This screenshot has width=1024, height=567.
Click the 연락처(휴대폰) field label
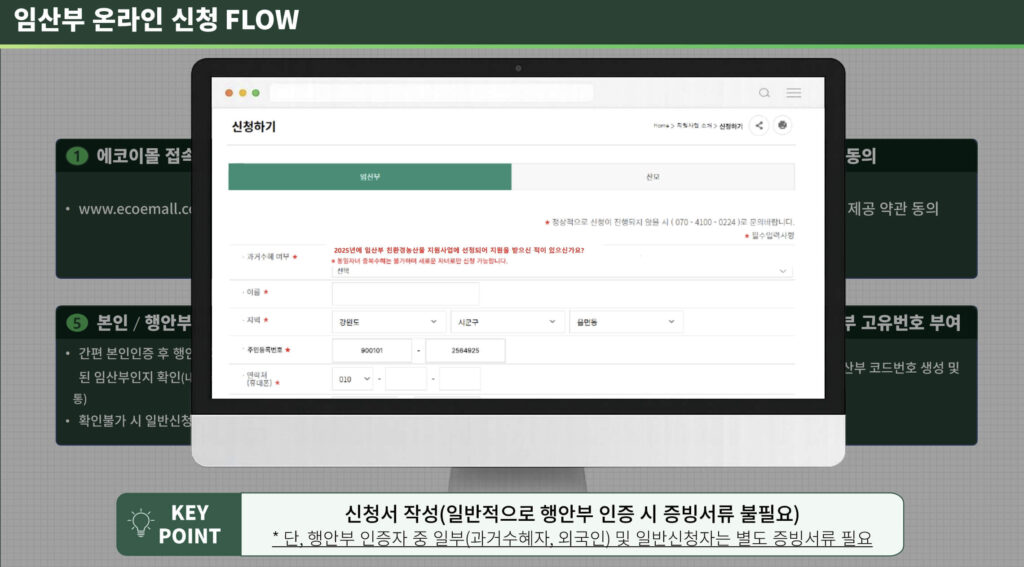coord(262,379)
